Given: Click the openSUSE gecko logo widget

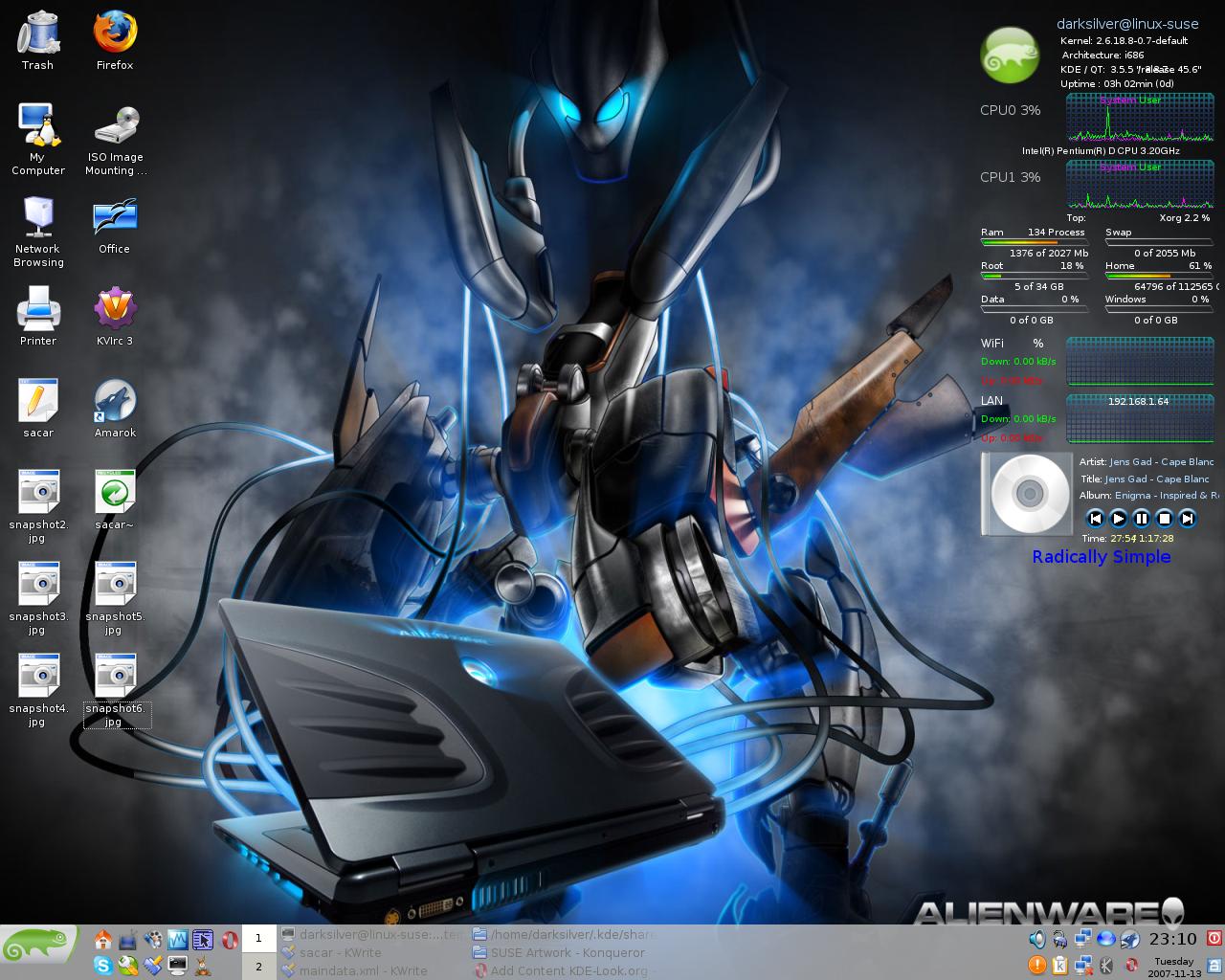Looking at the screenshot, I should point(1010,55).
